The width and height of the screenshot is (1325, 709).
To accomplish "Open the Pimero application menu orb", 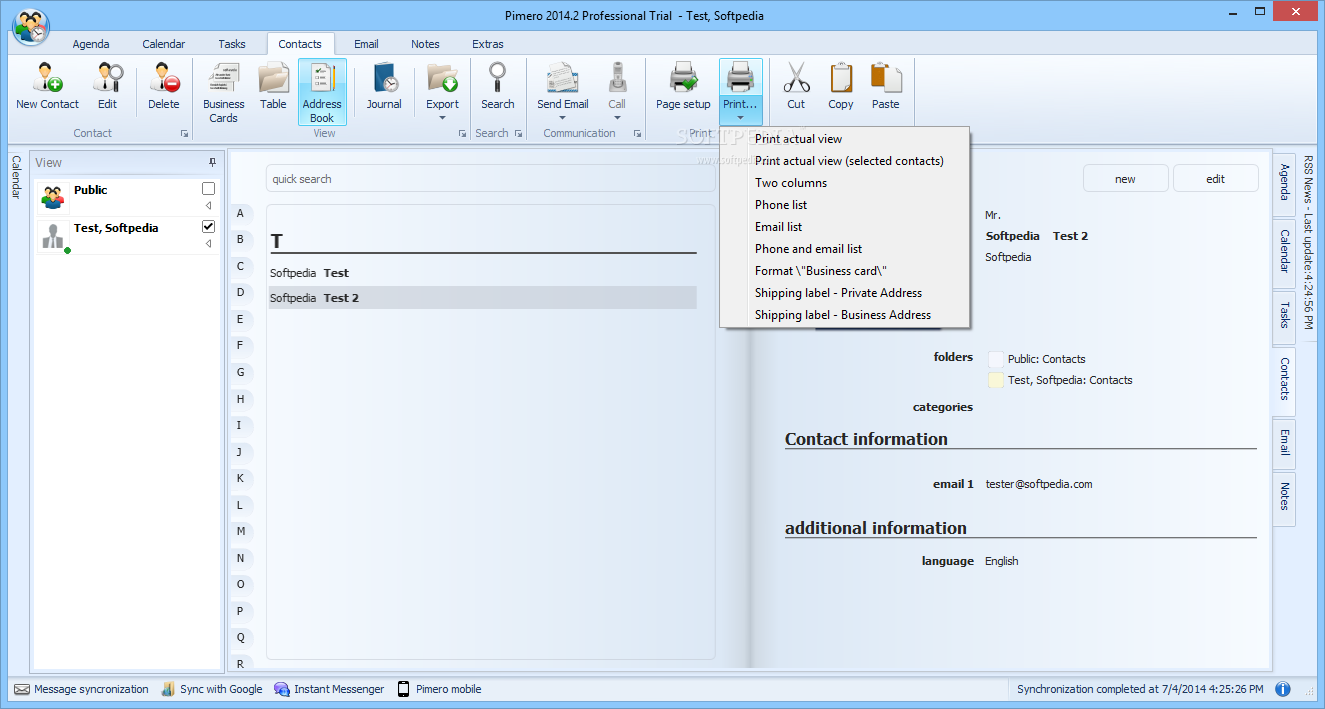I will [x=31, y=28].
